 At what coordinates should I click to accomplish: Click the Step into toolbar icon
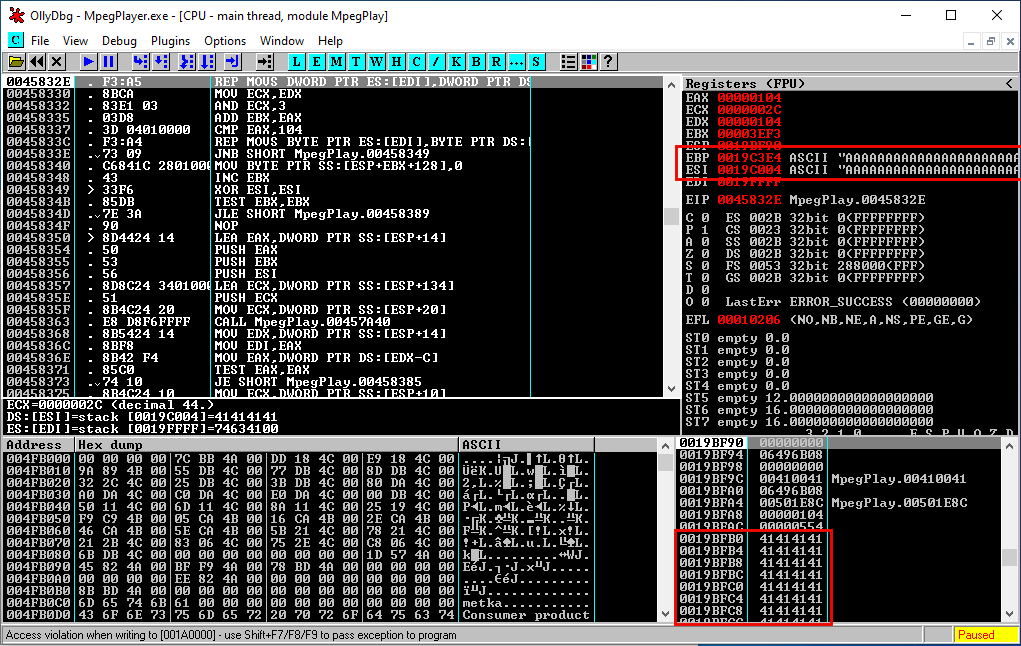coord(140,62)
